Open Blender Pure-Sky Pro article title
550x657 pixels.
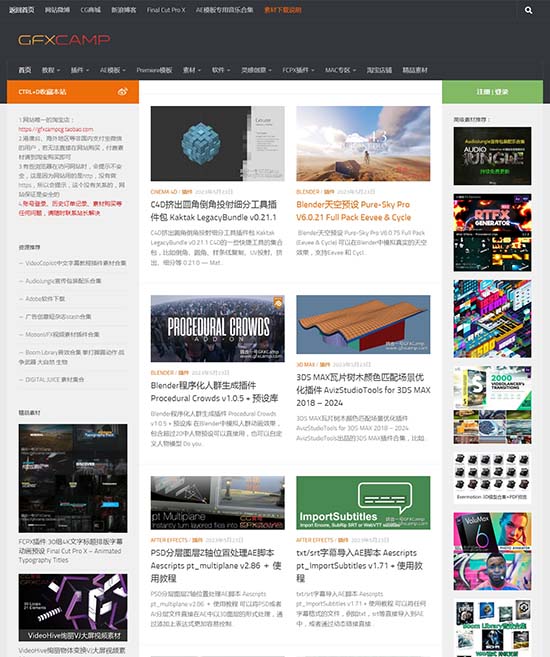click(354, 211)
